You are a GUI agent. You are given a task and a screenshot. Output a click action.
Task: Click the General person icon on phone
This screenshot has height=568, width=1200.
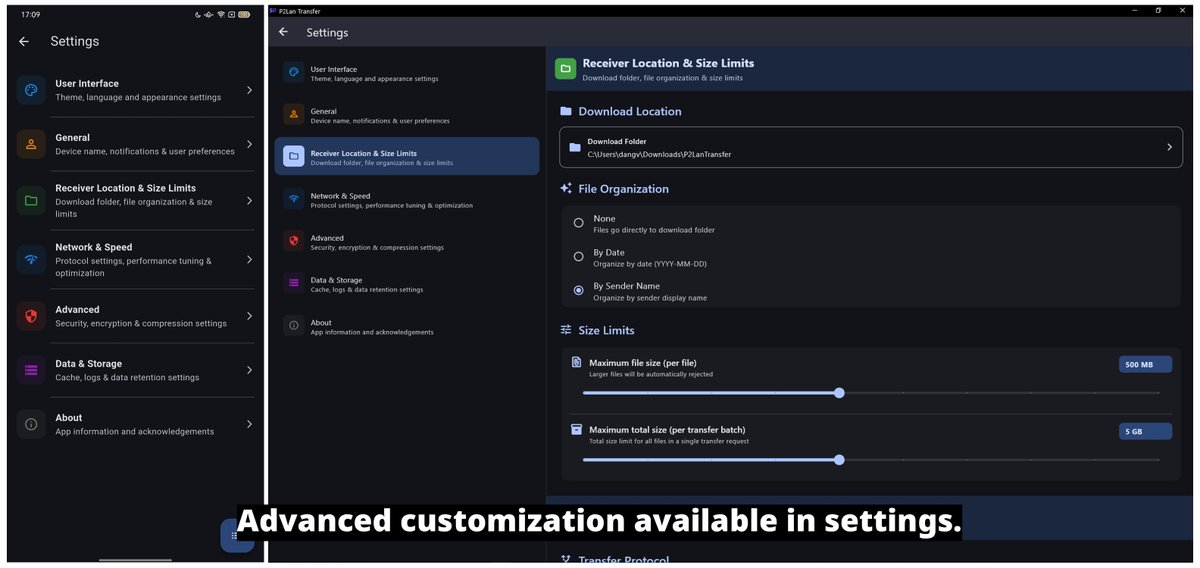(31, 144)
